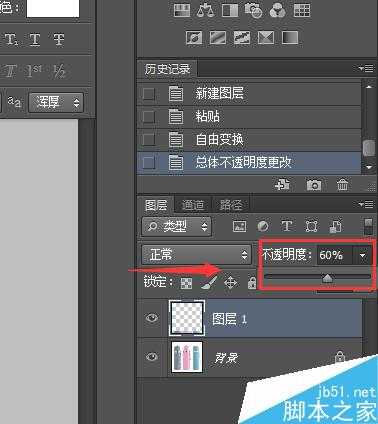Add a Gradient Map adjustment layer
Image resolution: width=378 pixels, height=424 pixels.
290,37
